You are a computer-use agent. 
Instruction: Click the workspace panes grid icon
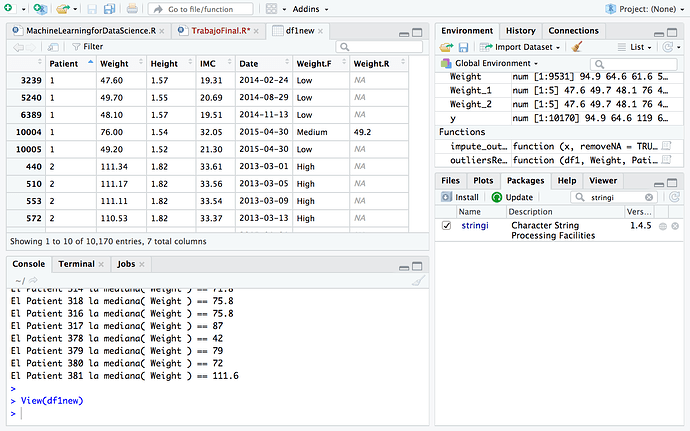click(272, 9)
